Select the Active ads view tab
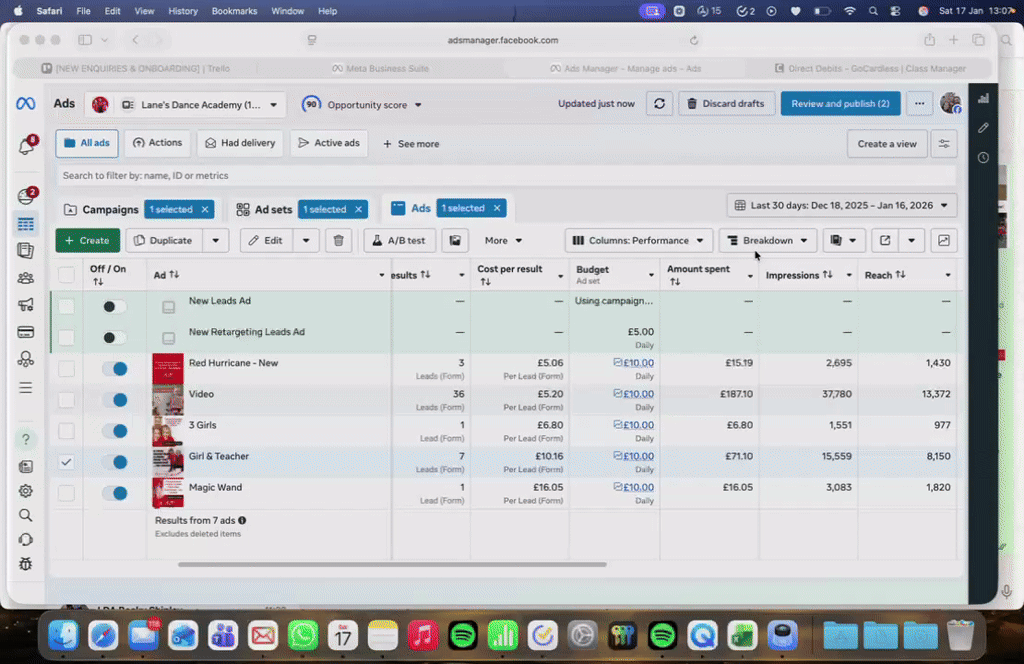The width and height of the screenshot is (1024, 664). [x=329, y=143]
